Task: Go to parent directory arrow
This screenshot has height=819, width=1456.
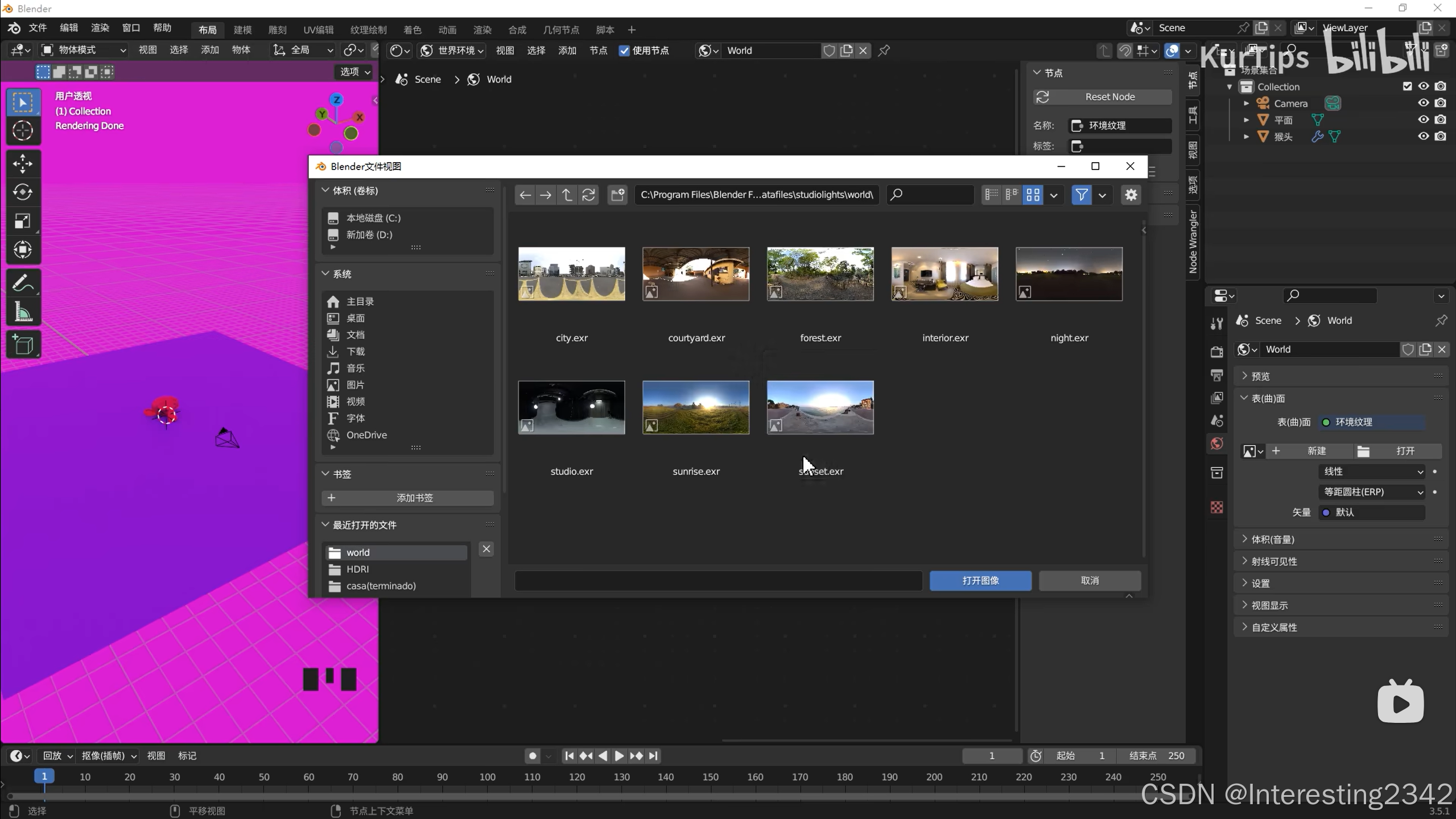Action: pyautogui.click(x=567, y=195)
